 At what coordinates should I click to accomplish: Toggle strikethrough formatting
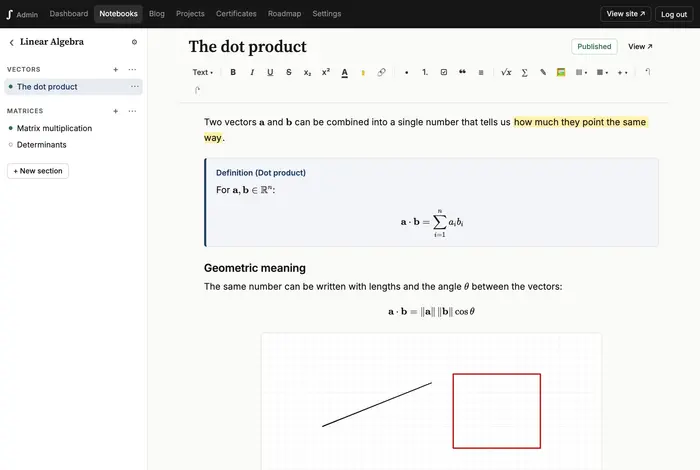pyautogui.click(x=289, y=72)
